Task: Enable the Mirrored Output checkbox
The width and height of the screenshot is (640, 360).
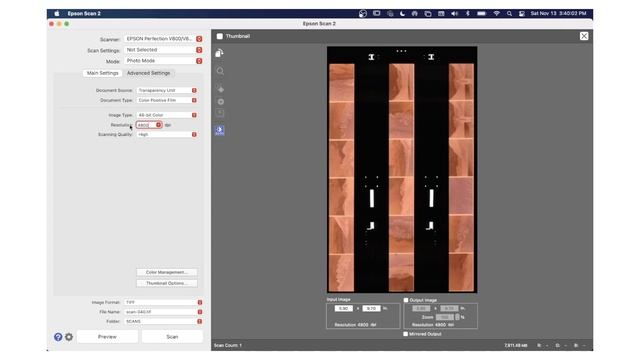Action: click(x=405, y=334)
